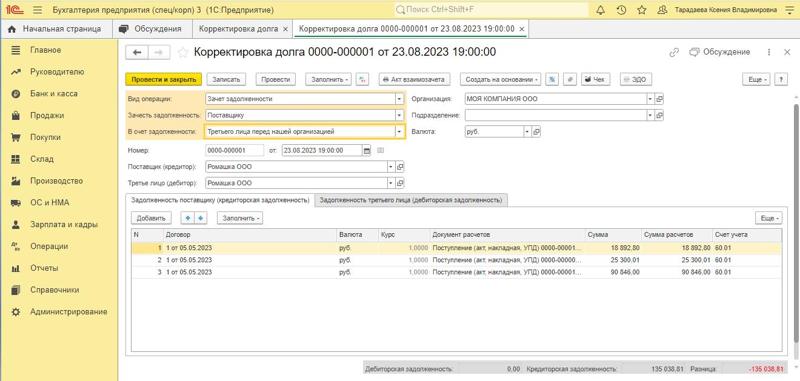Open notifications bell icon

pyautogui.click(x=601, y=10)
